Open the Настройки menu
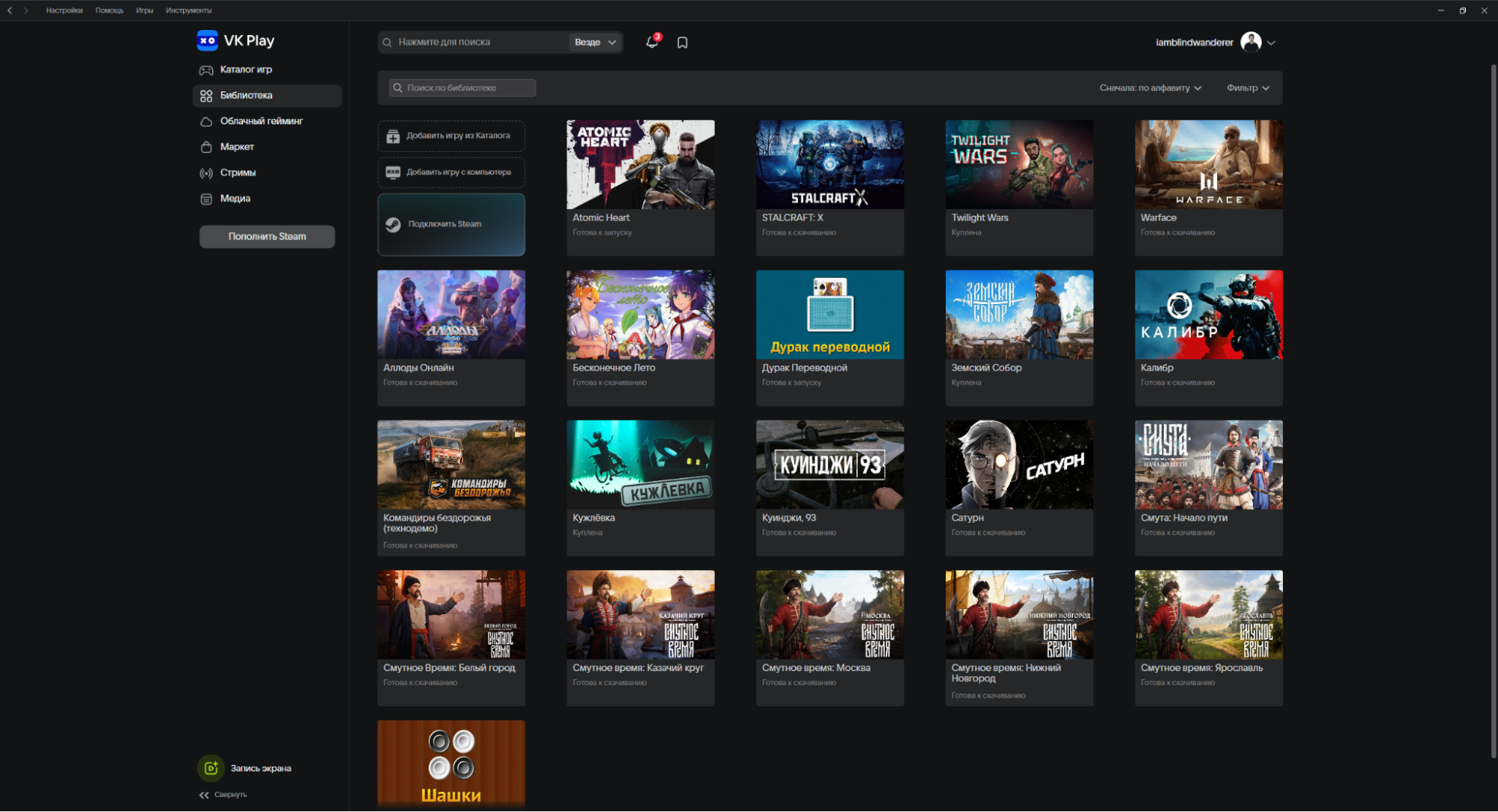Screen dimensions: 1498x812 point(64,10)
